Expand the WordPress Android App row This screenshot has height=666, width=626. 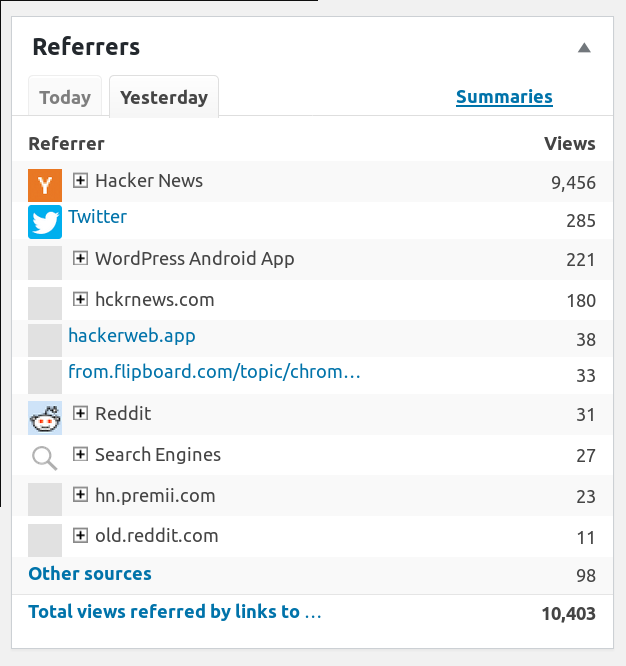coord(81,259)
